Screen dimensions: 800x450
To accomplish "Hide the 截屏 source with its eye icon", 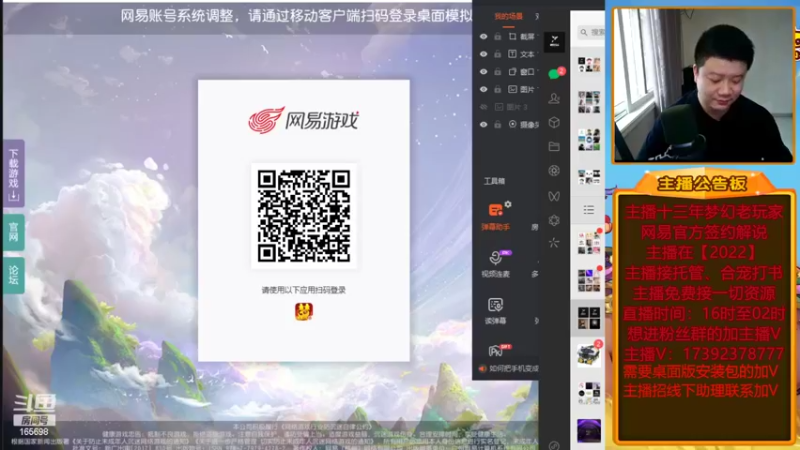I will click(x=483, y=37).
